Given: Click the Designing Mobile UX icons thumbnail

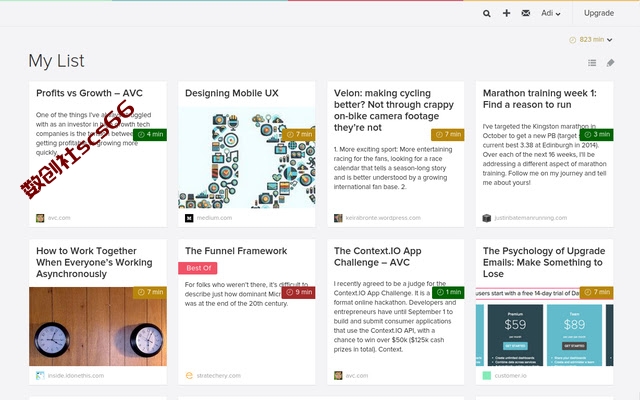Looking at the screenshot, I should tap(247, 158).
